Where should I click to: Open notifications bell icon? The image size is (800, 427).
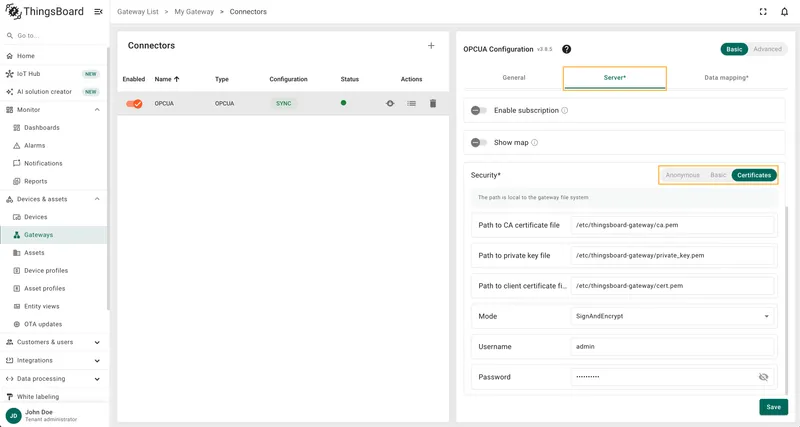[x=784, y=11]
